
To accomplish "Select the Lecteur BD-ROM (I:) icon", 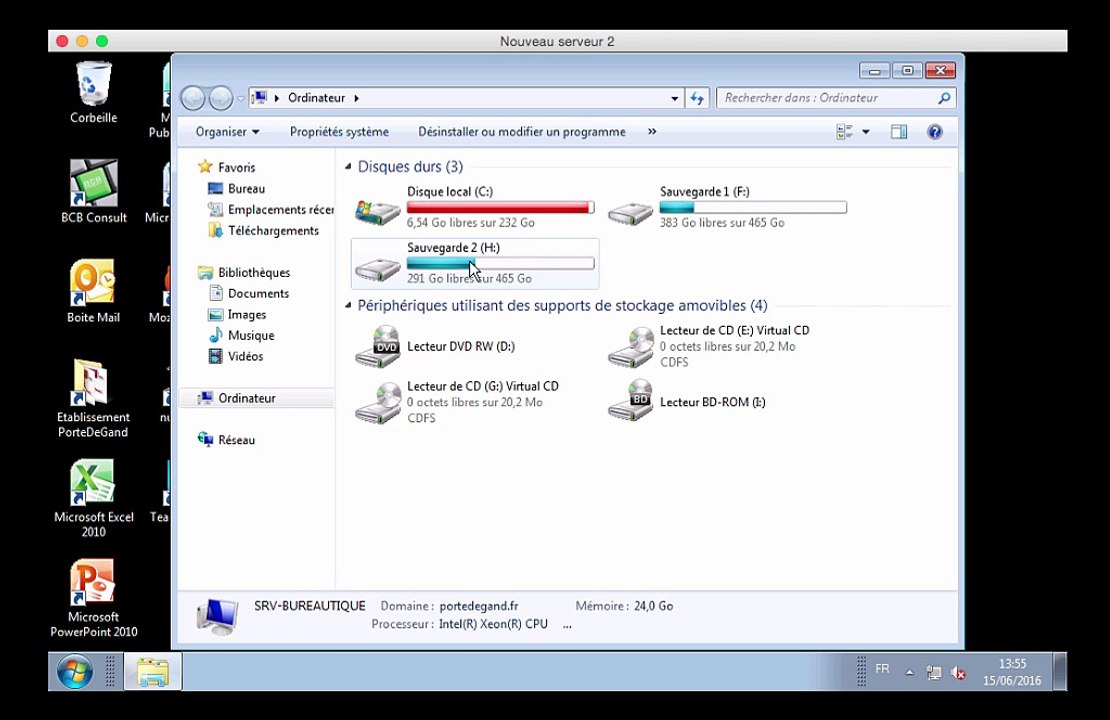I will pyautogui.click(x=630, y=401).
